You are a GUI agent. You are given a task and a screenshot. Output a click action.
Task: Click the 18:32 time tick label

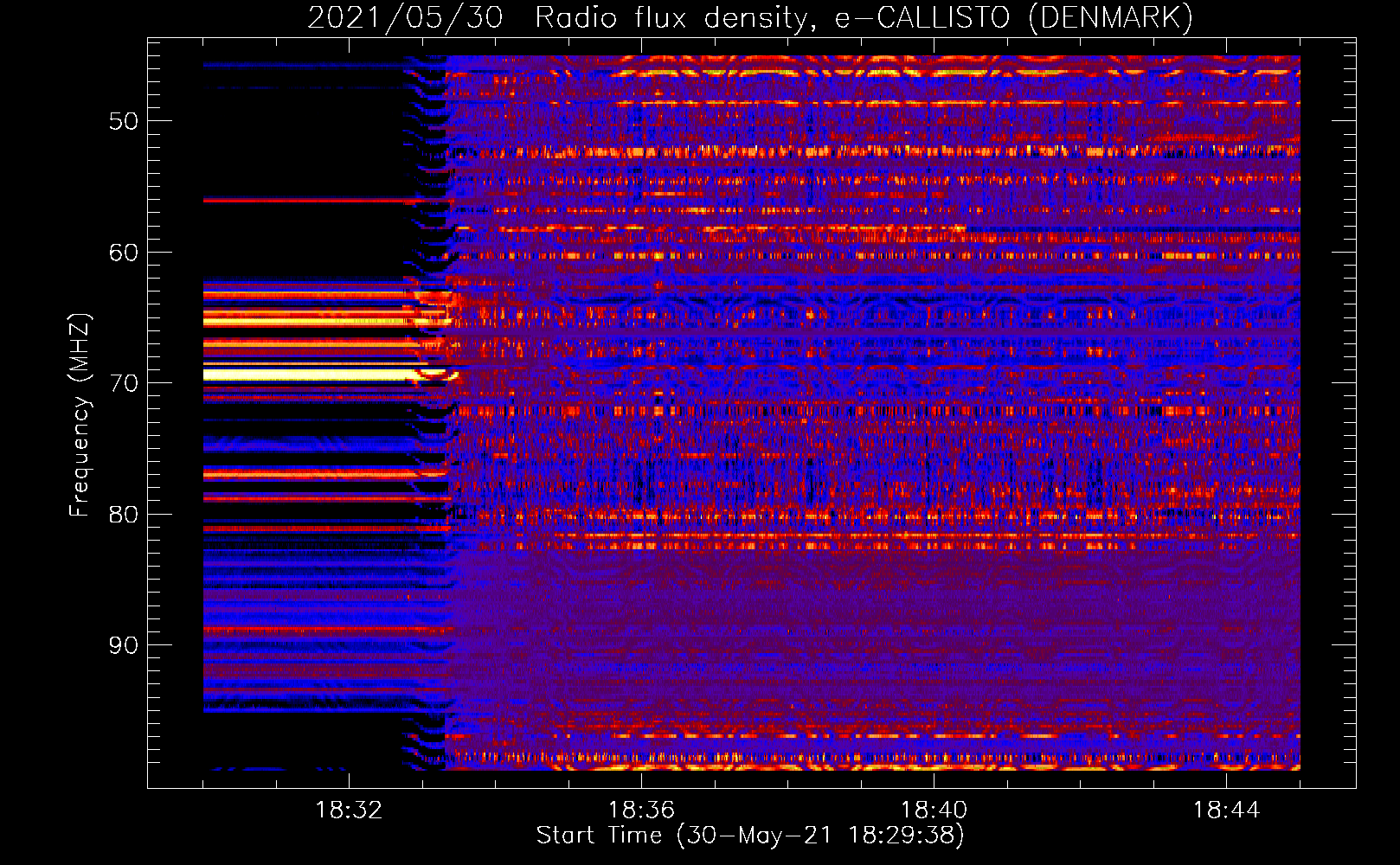[x=349, y=811]
